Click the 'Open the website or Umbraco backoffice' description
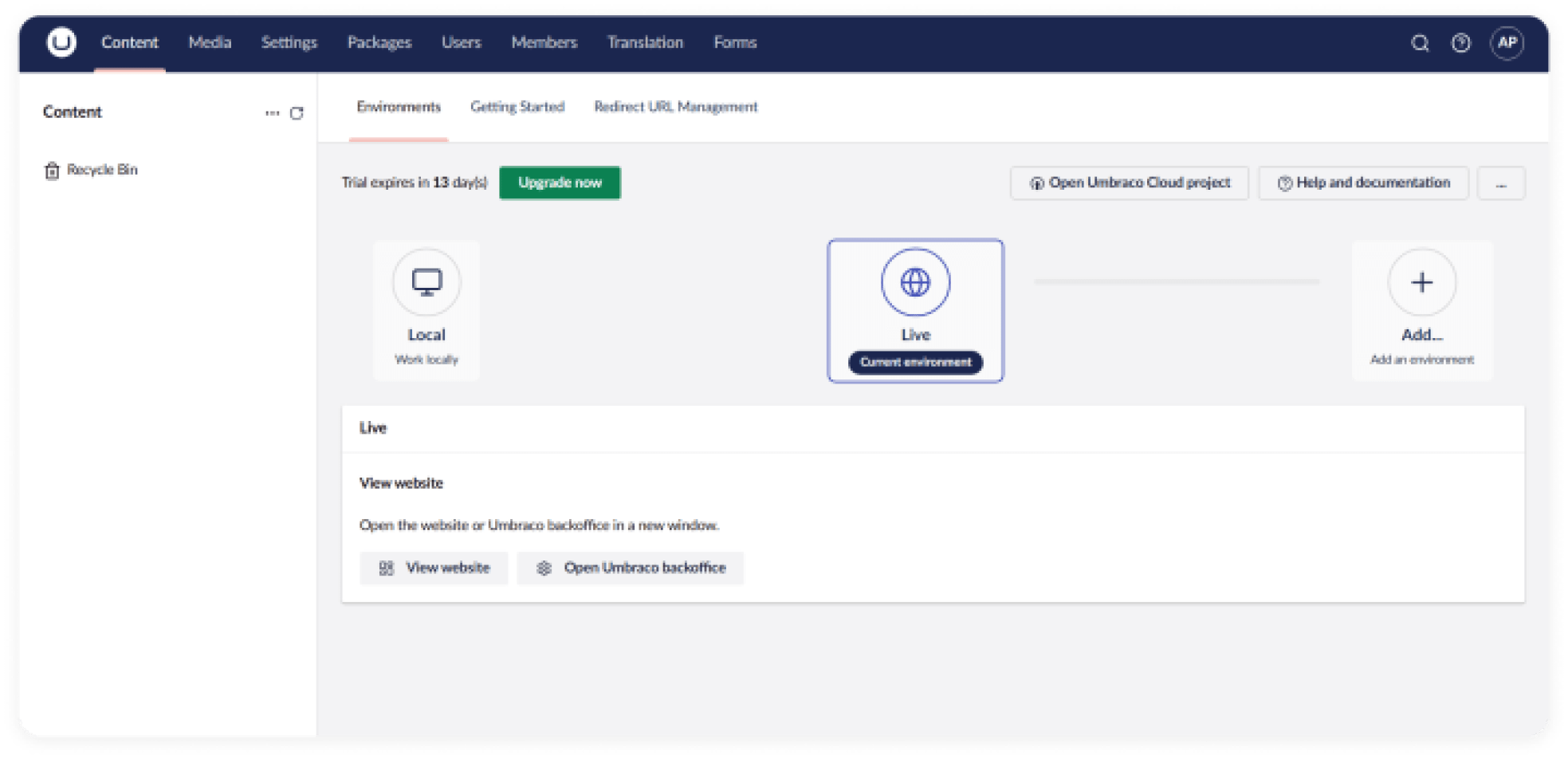Screen dimensions: 1568x759 [539, 525]
